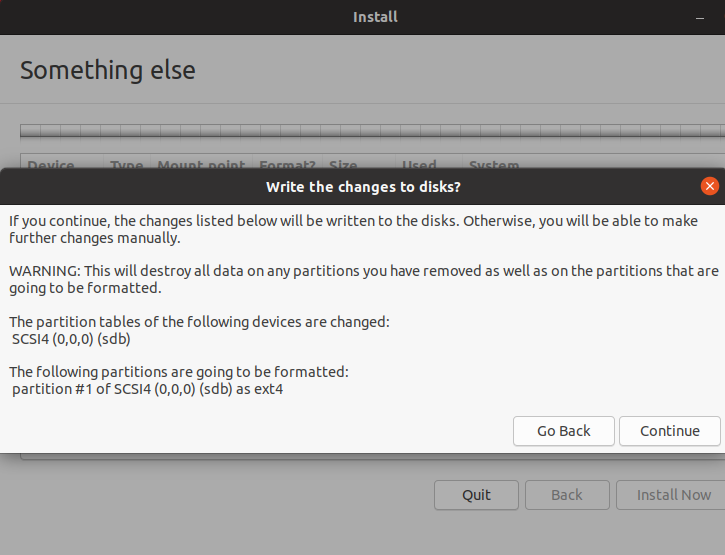Click the System column header

(494, 165)
